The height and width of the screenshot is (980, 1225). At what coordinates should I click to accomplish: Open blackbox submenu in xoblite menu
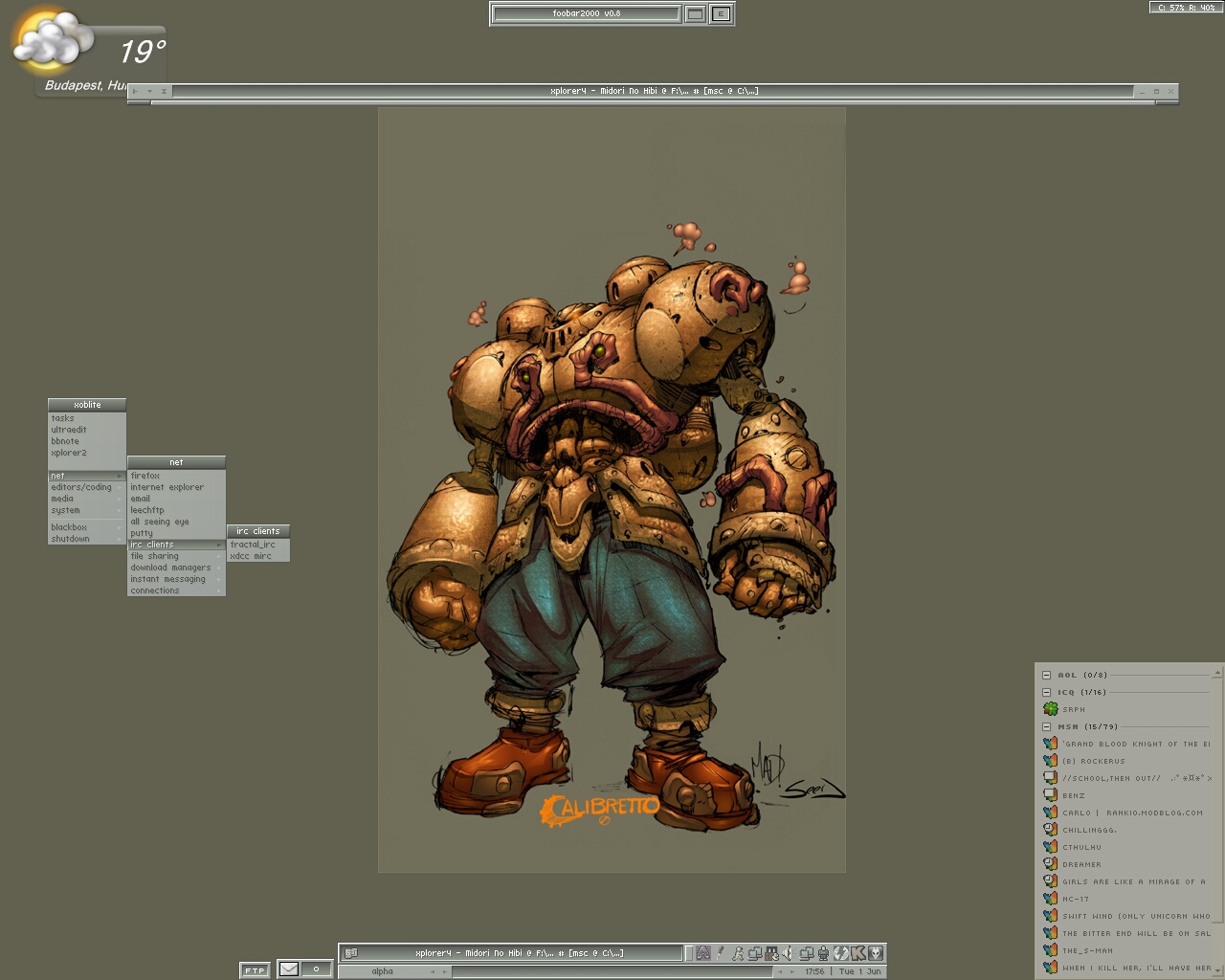click(x=87, y=527)
